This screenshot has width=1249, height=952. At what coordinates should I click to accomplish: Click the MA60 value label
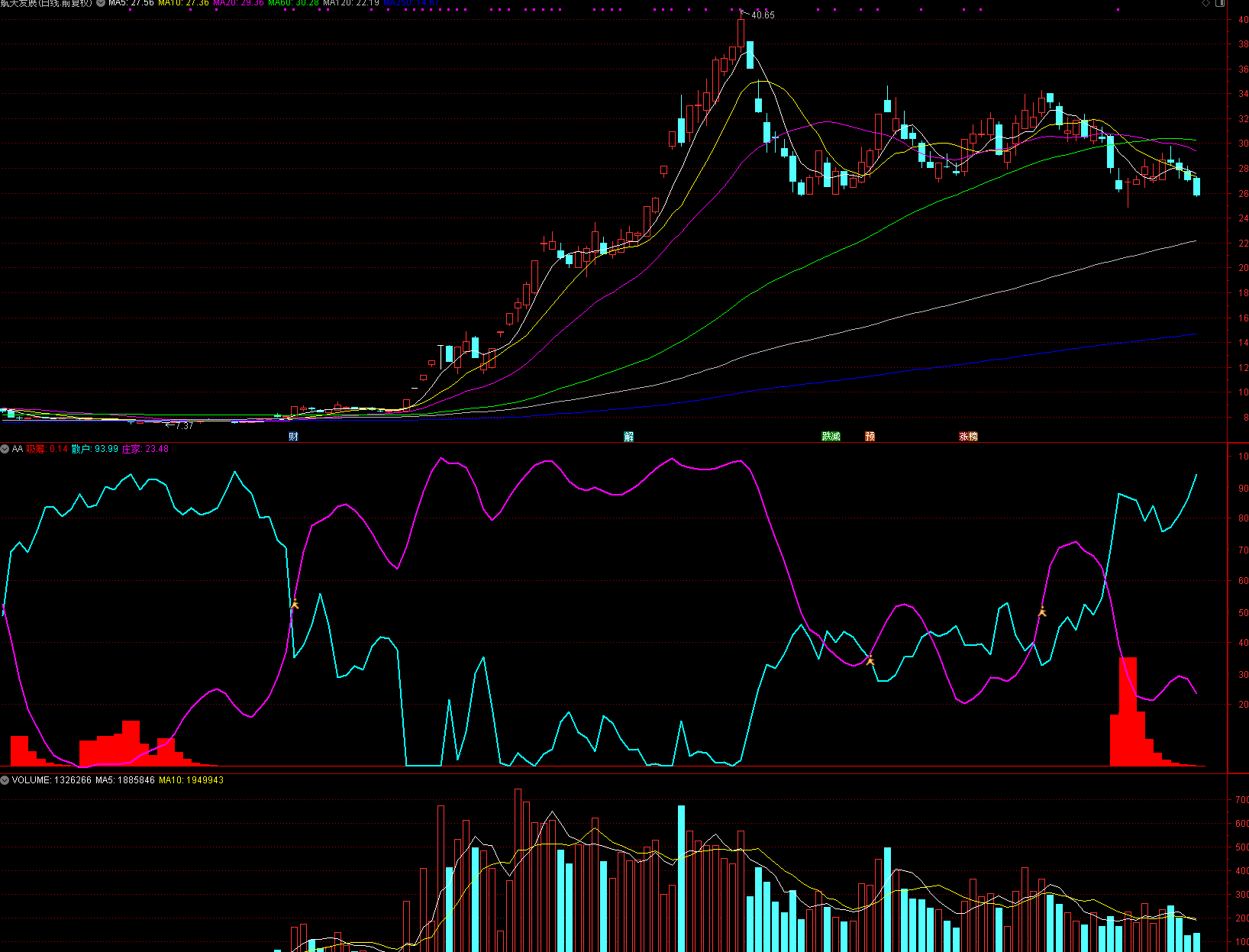(x=293, y=3)
